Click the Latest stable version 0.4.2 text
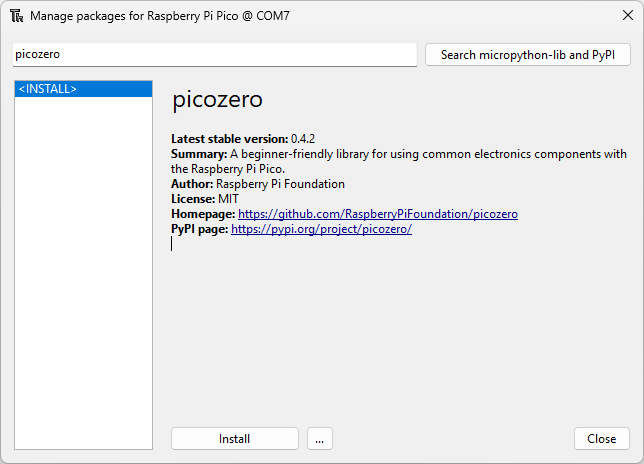 click(243, 139)
